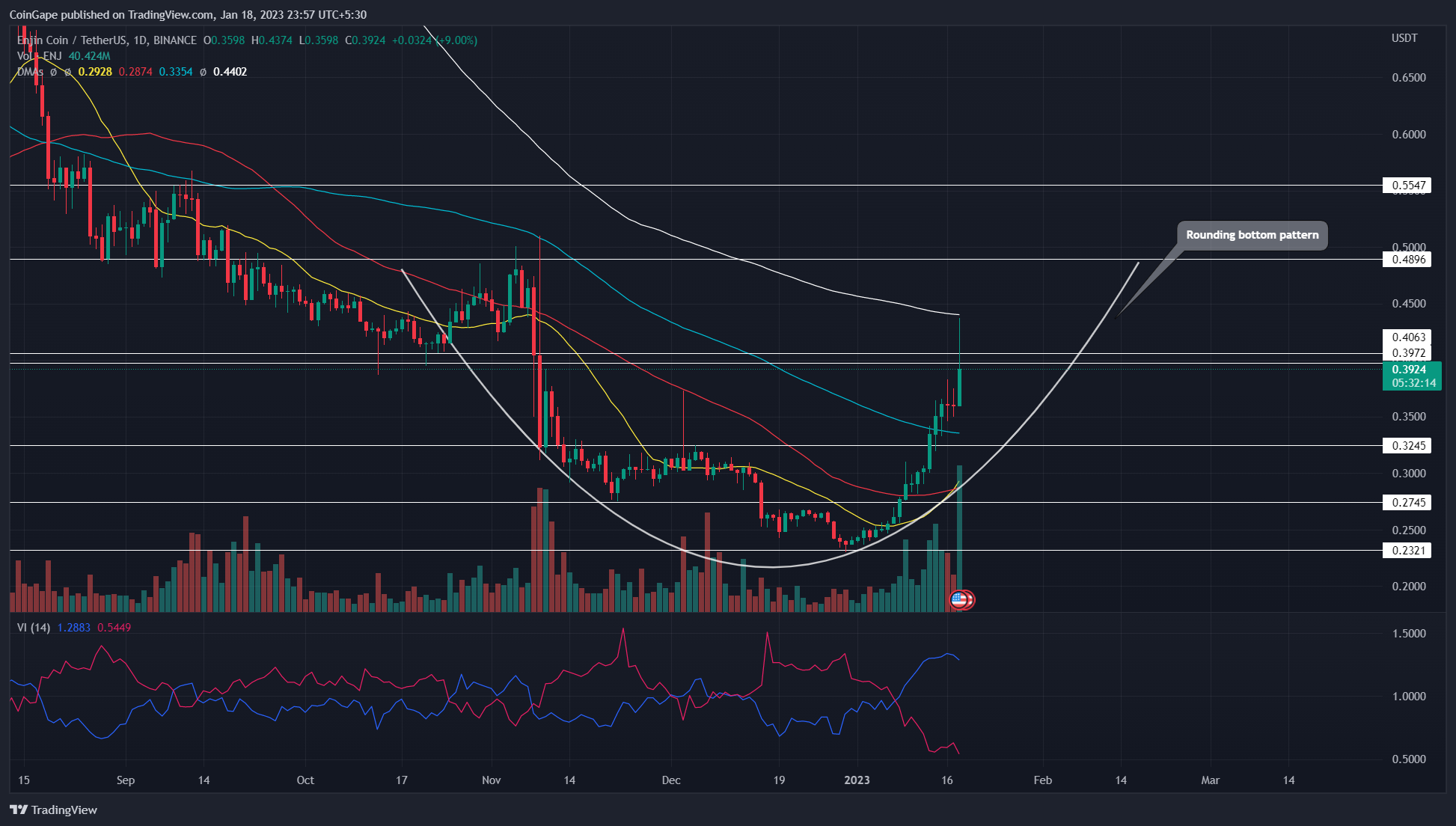Click the 0.2745 horizontal line price label
1456x826 pixels.
pyautogui.click(x=1407, y=502)
